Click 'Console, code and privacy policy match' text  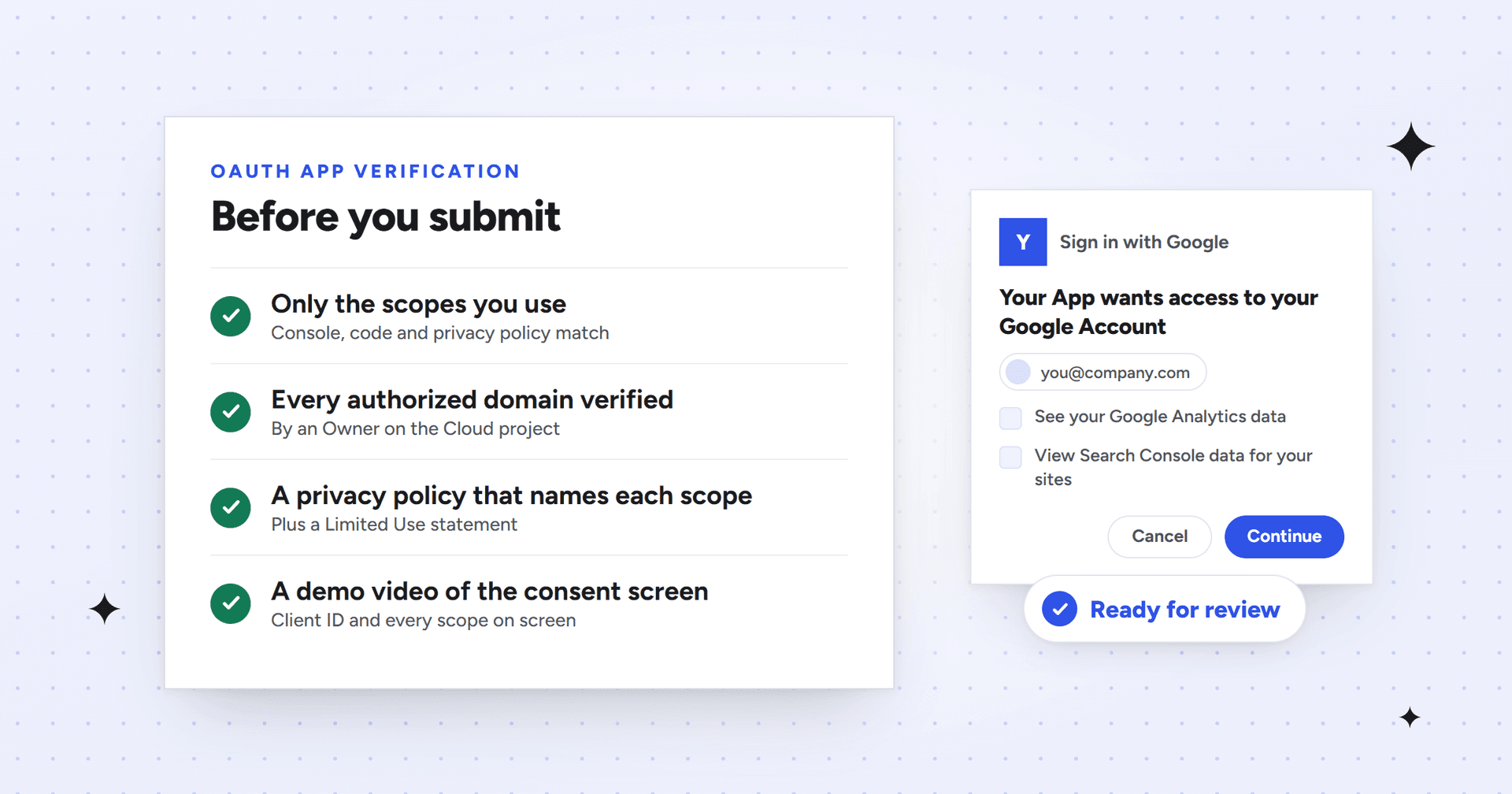440,333
